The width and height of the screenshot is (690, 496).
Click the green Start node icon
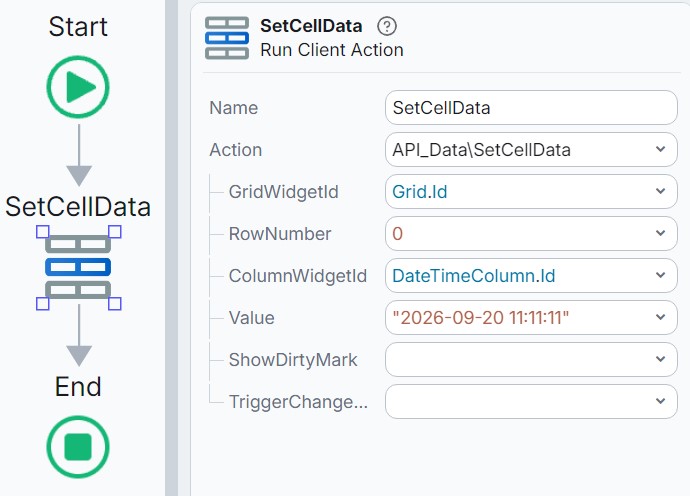tap(78, 87)
